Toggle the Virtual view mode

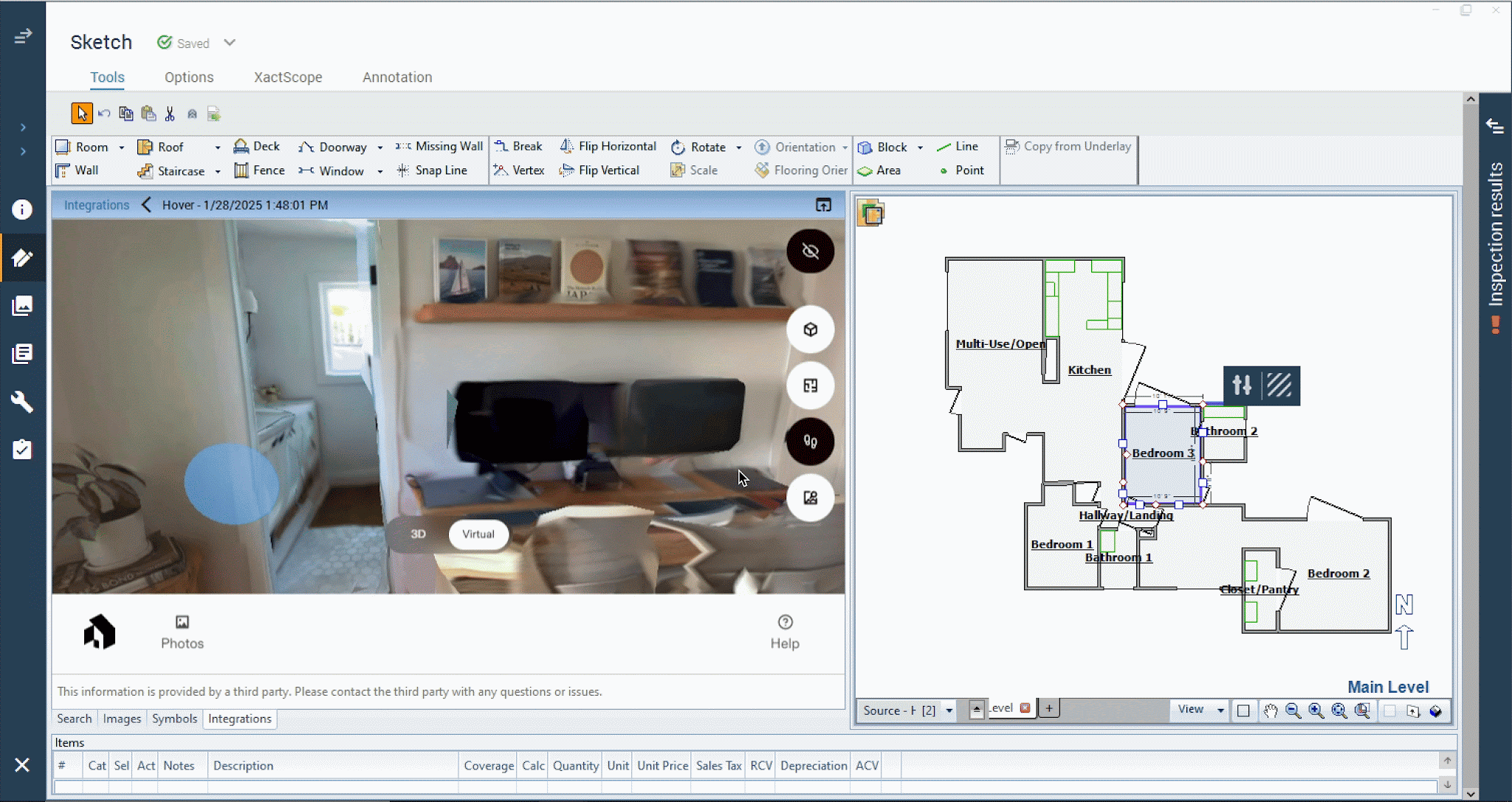click(478, 534)
